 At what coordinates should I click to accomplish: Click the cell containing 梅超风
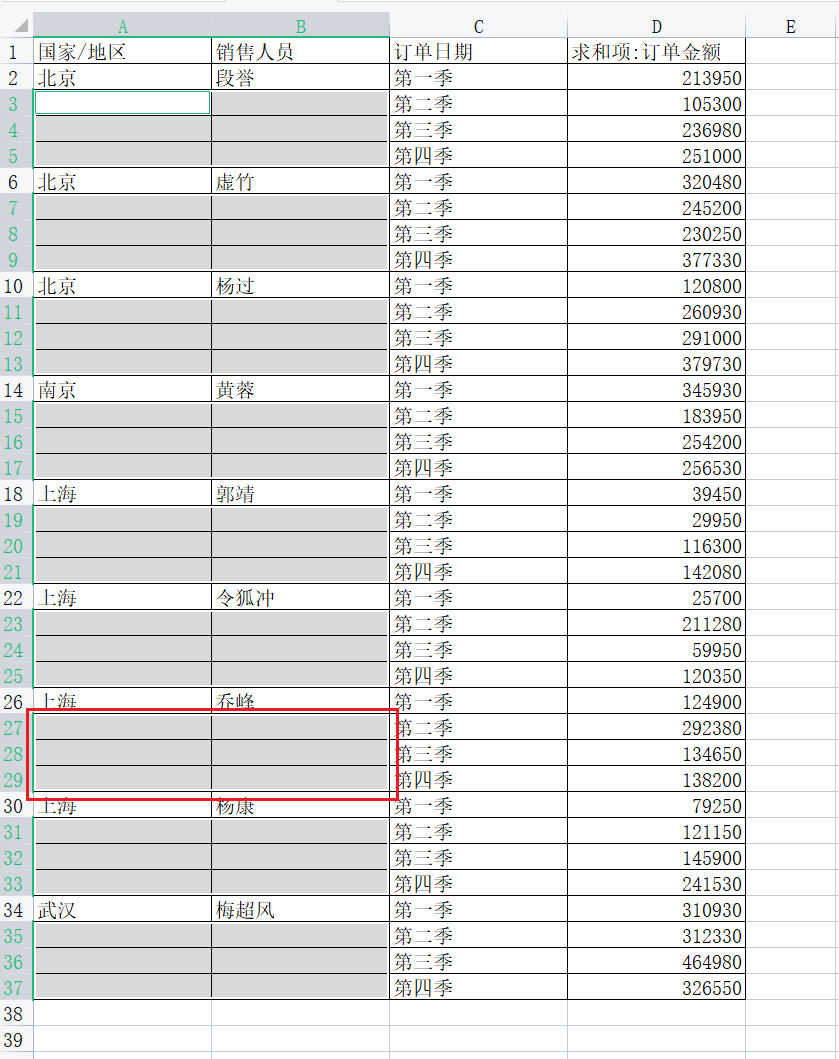coord(300,910)
